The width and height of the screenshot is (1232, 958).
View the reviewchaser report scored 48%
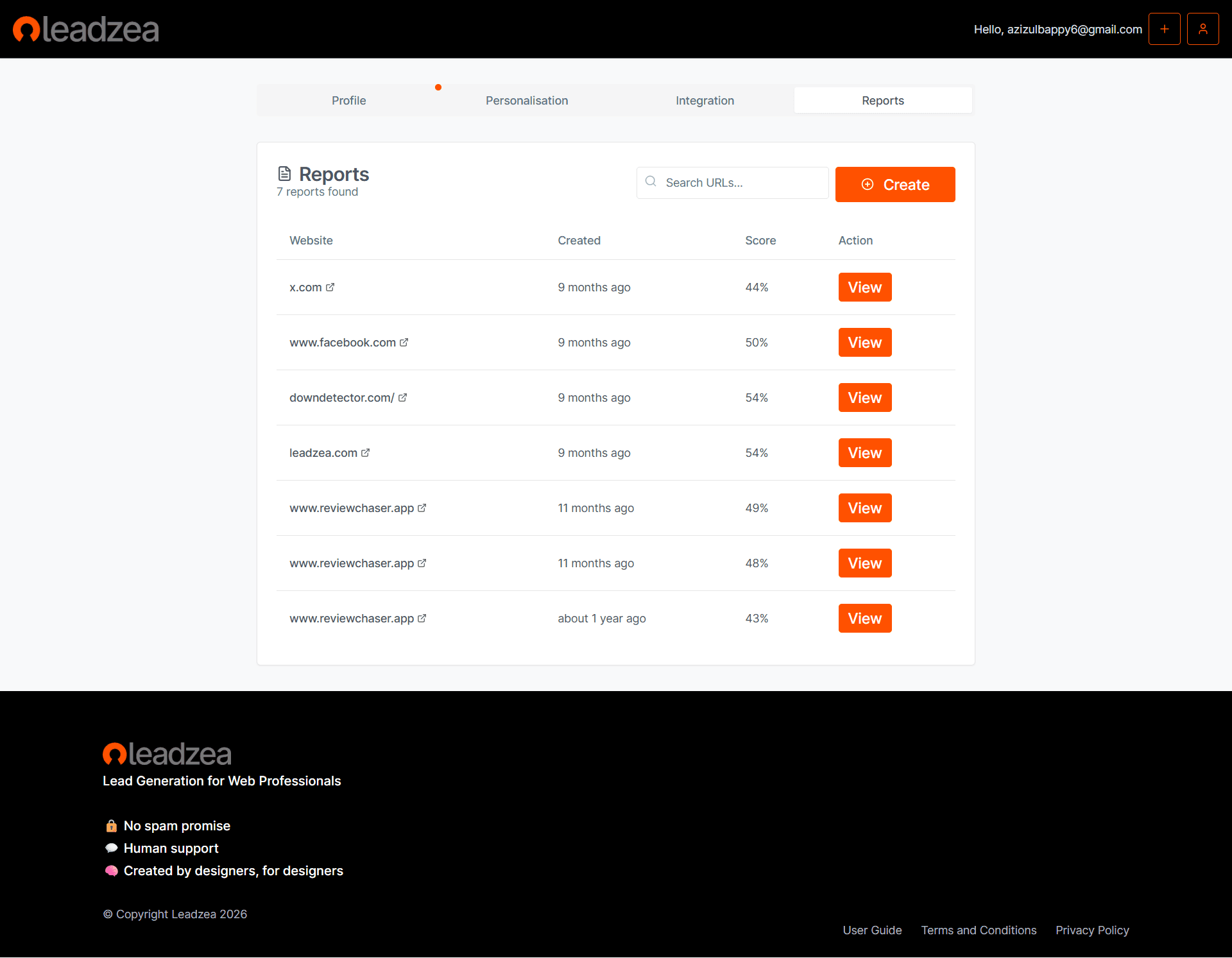(x=865, y=563)
